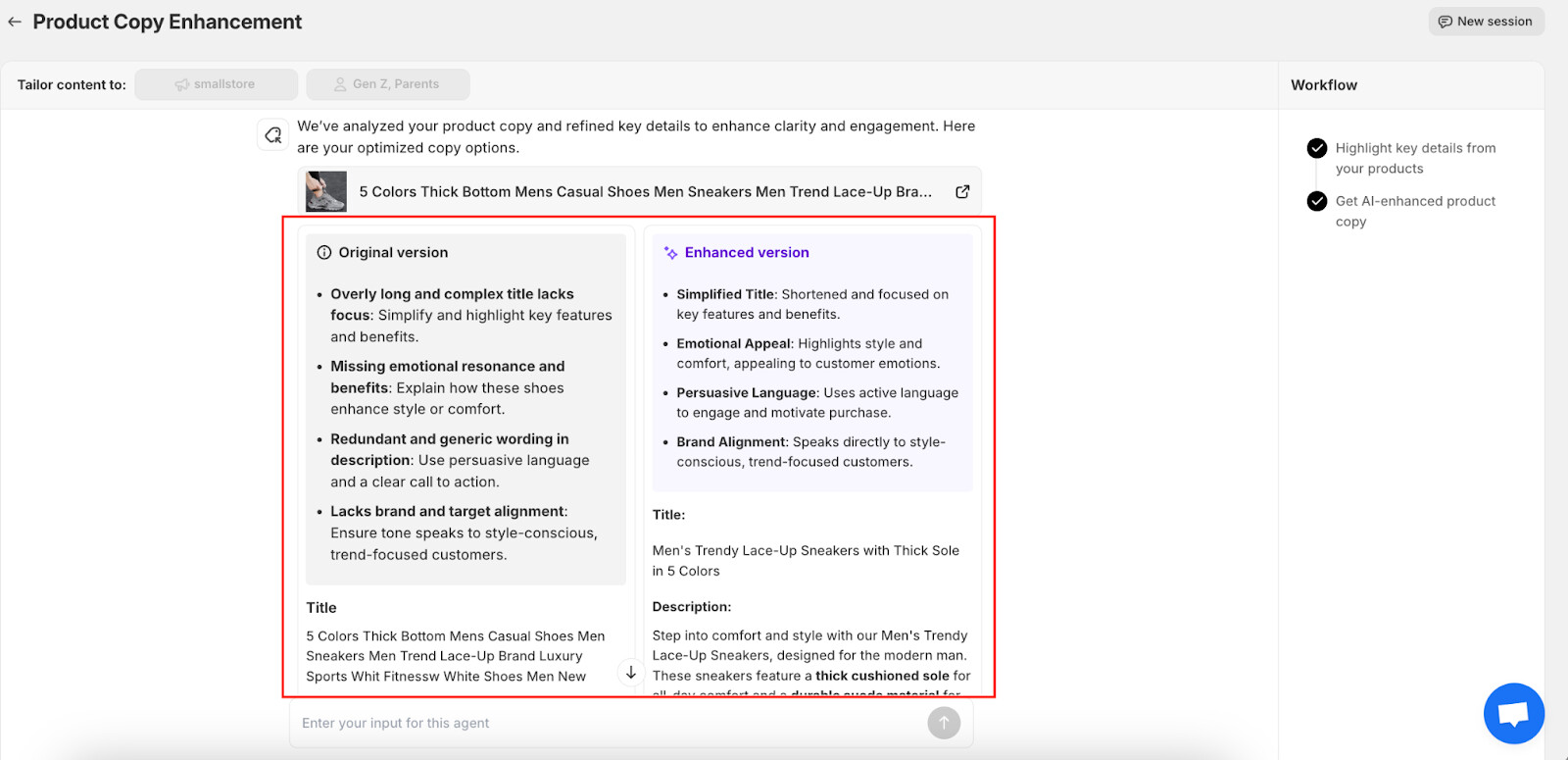Click the Product Copy Enhancement page title
Image resolution: width=1568 pixels, height=760 pixels.
[168, 22]
